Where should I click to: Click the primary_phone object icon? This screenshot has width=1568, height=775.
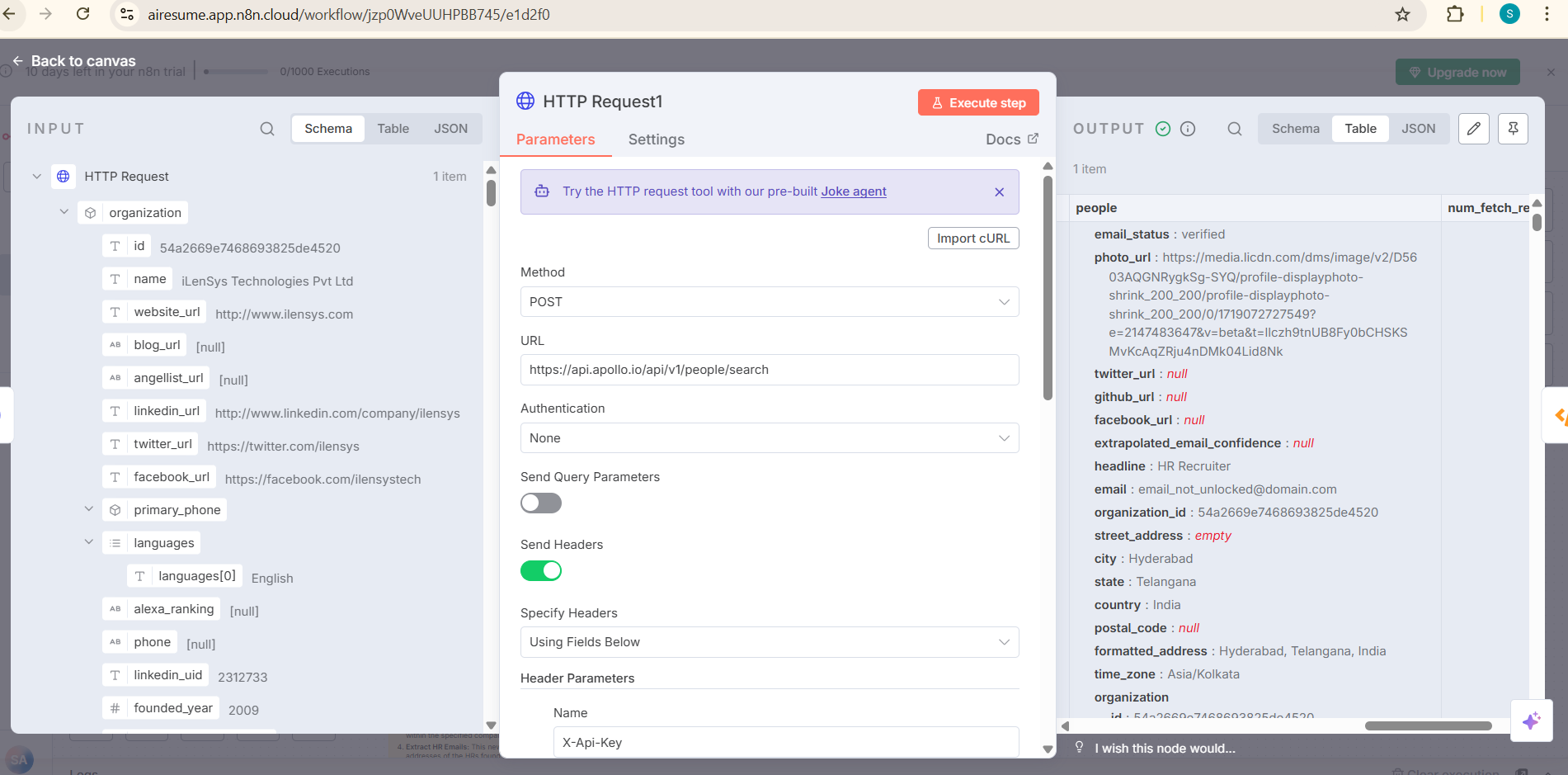pyautogui.click(x=115, y=510)
